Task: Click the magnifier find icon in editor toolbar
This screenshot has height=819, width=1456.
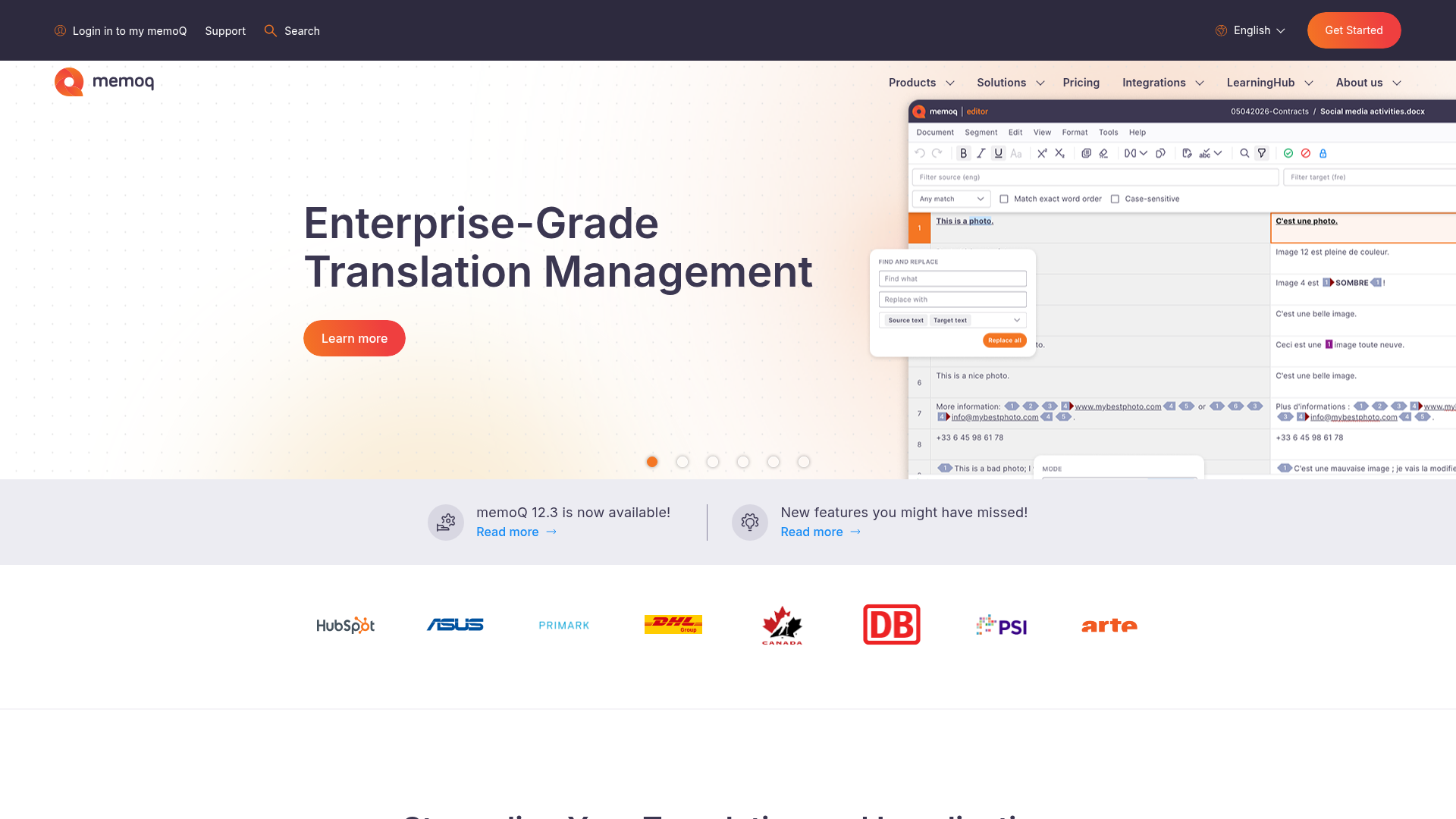Action: tap(1244, 153)
